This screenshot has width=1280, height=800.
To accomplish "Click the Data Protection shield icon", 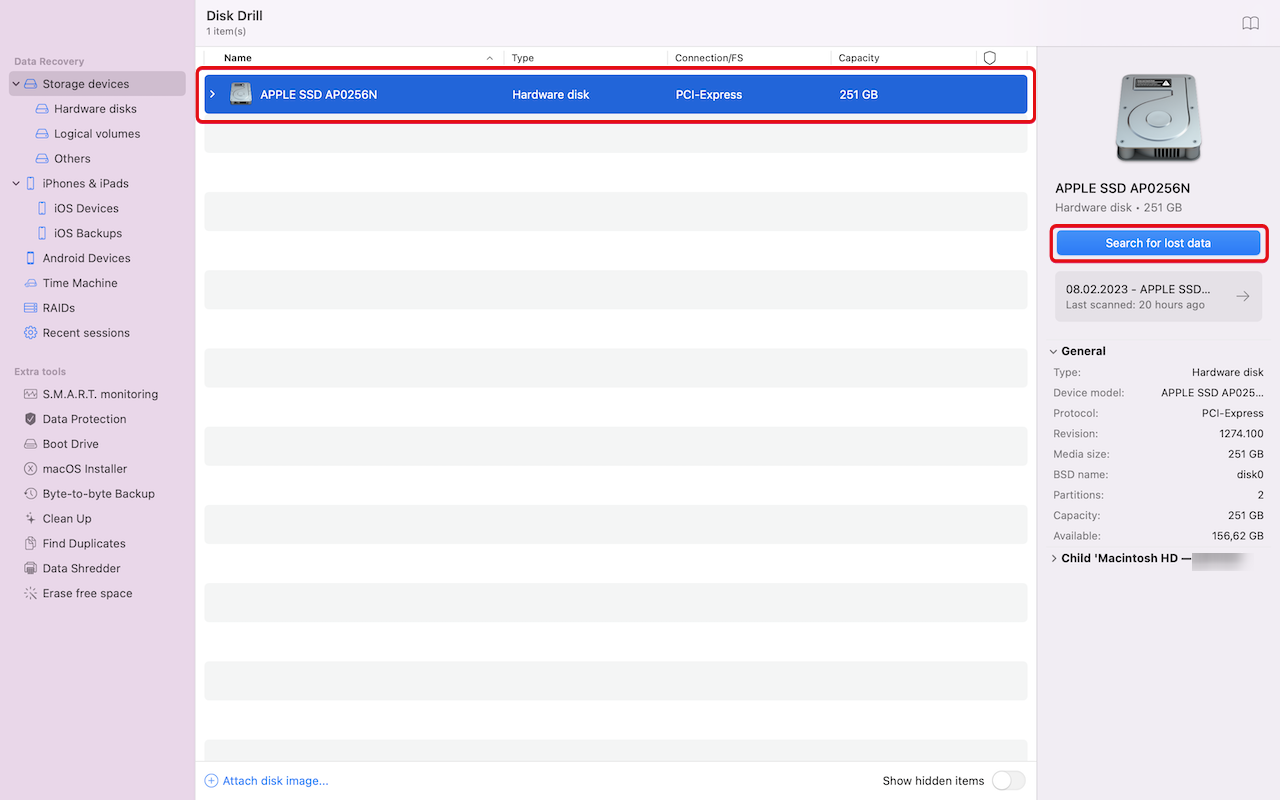I will click(x=30, y=419).
